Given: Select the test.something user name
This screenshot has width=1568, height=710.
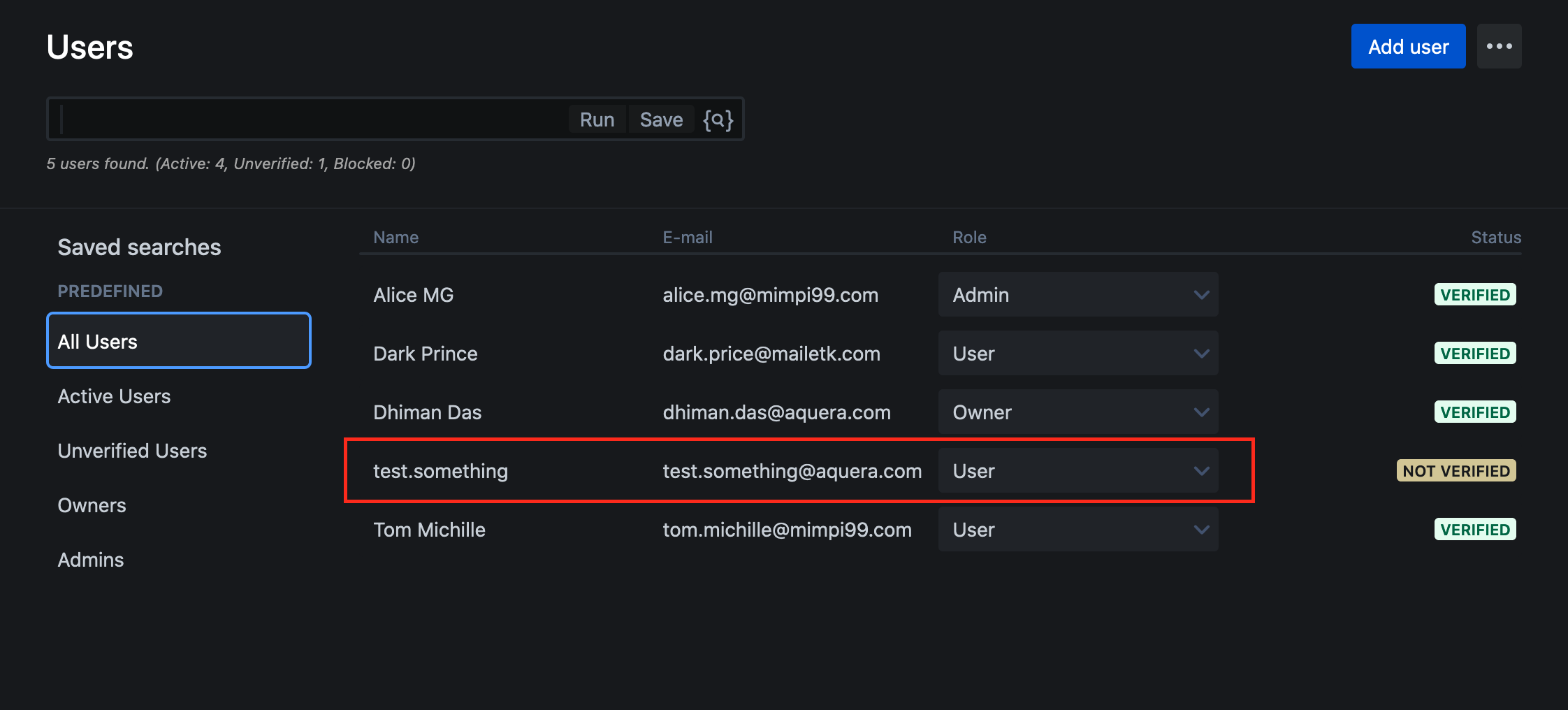Looking at the screenshot, I should click(440, 471).
